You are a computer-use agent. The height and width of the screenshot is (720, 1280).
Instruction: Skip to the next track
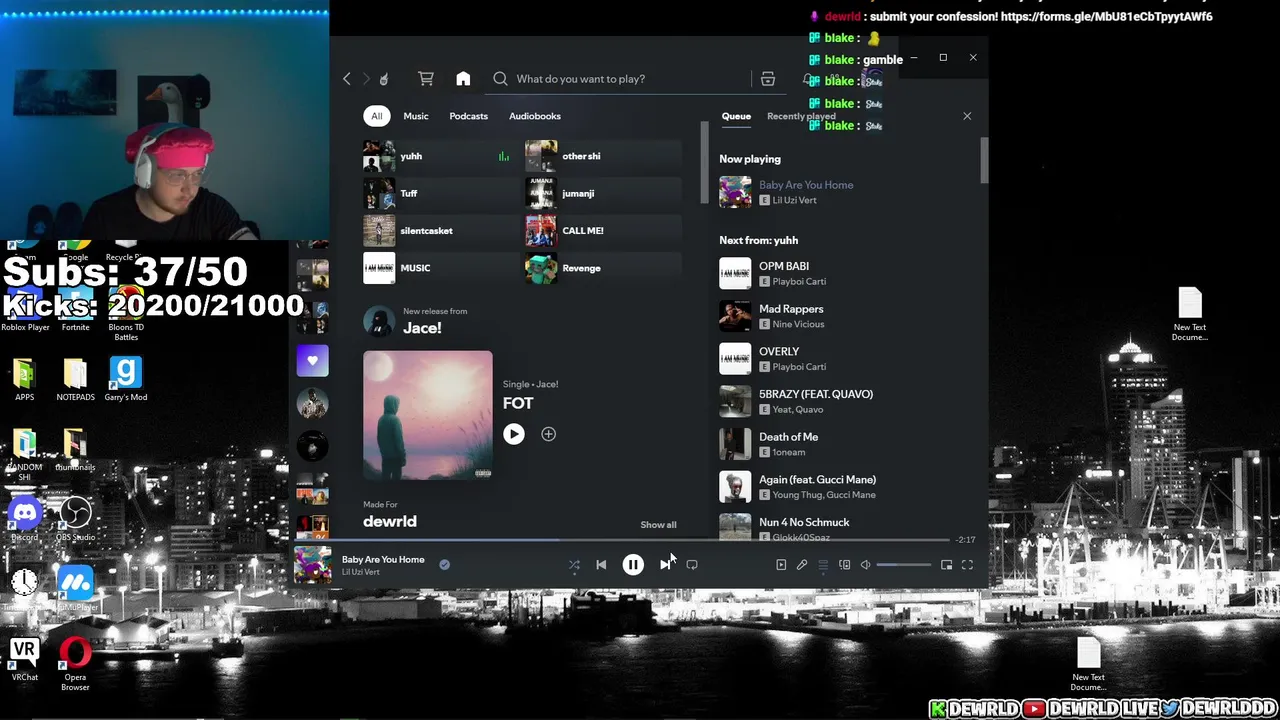(x=665, y=565)
